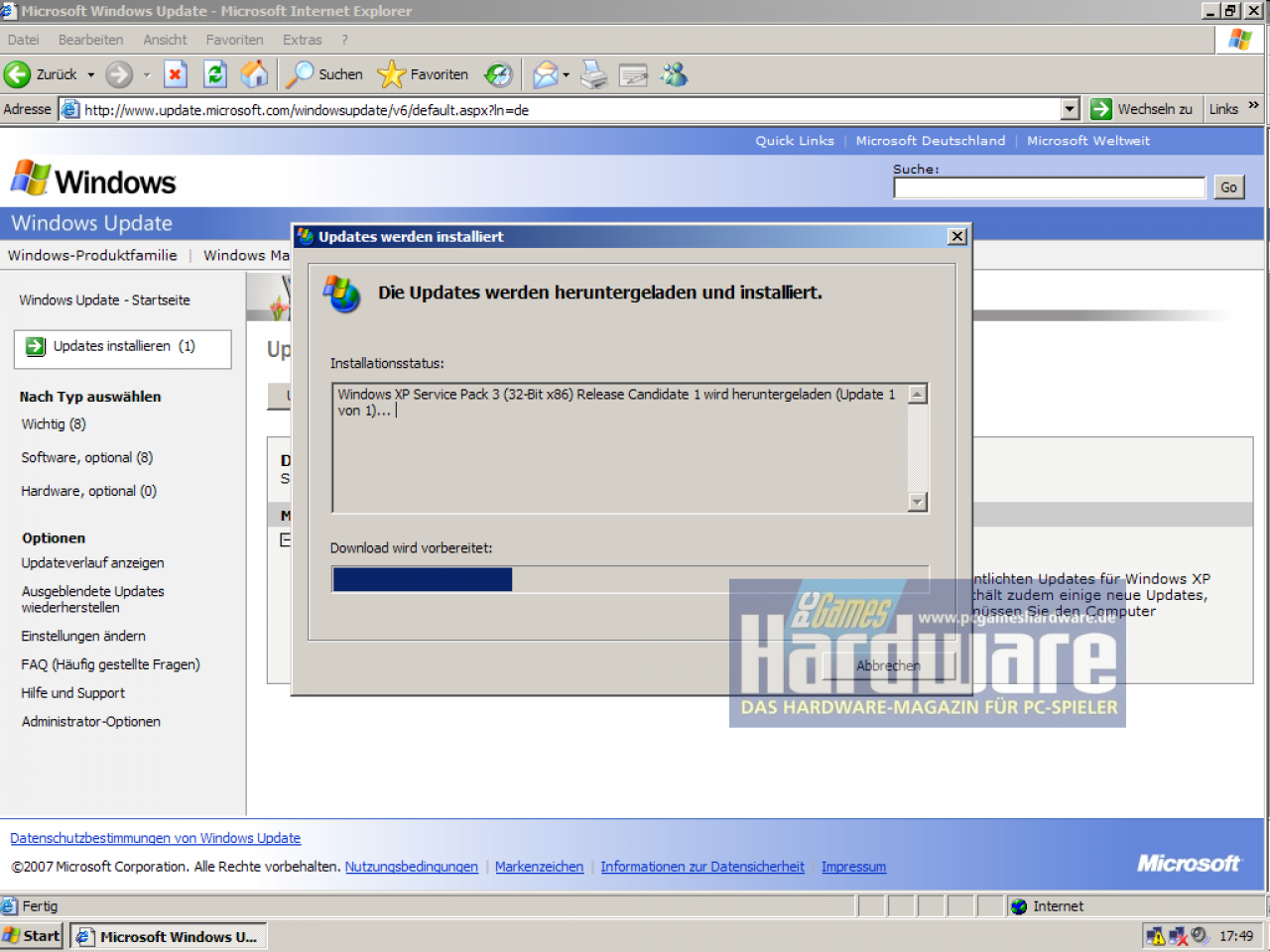Expand the Mail button dropdown arrow
Viewport: 1270px width, 952px height.
(566, 74)
